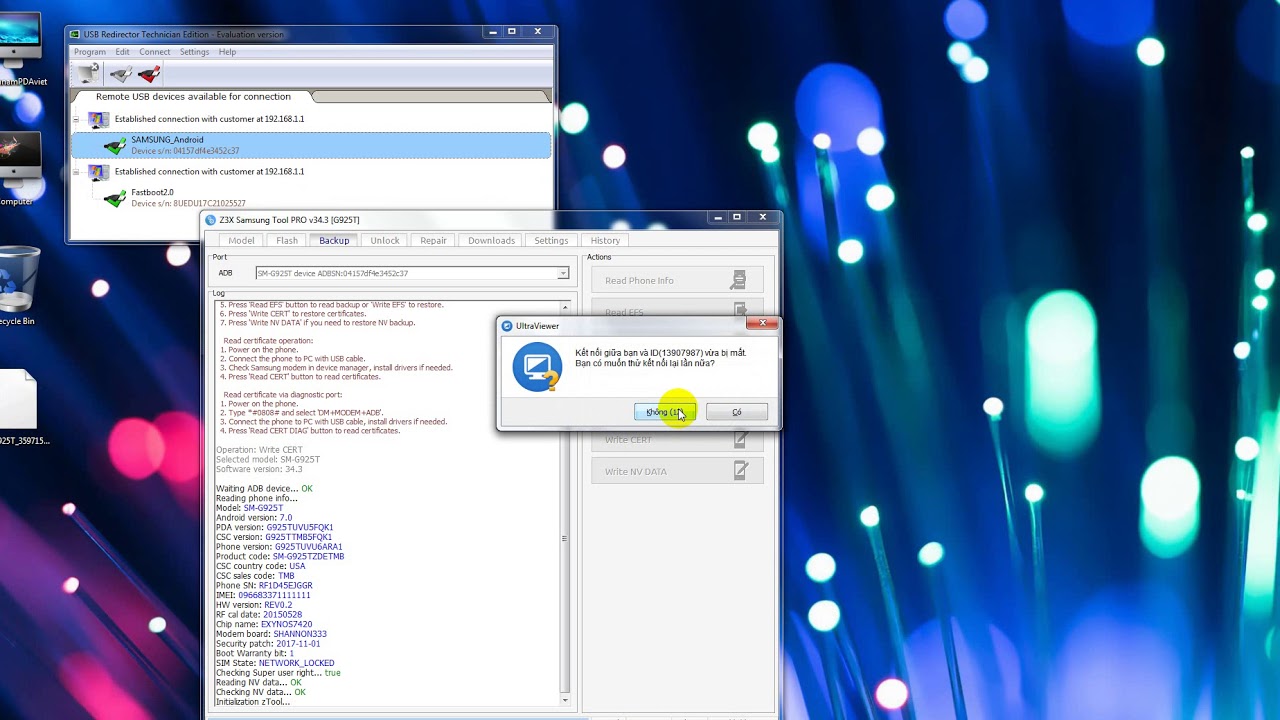Switch to the Model tab in Z3X
This screenshot has height=720, width=1280.
241,240
